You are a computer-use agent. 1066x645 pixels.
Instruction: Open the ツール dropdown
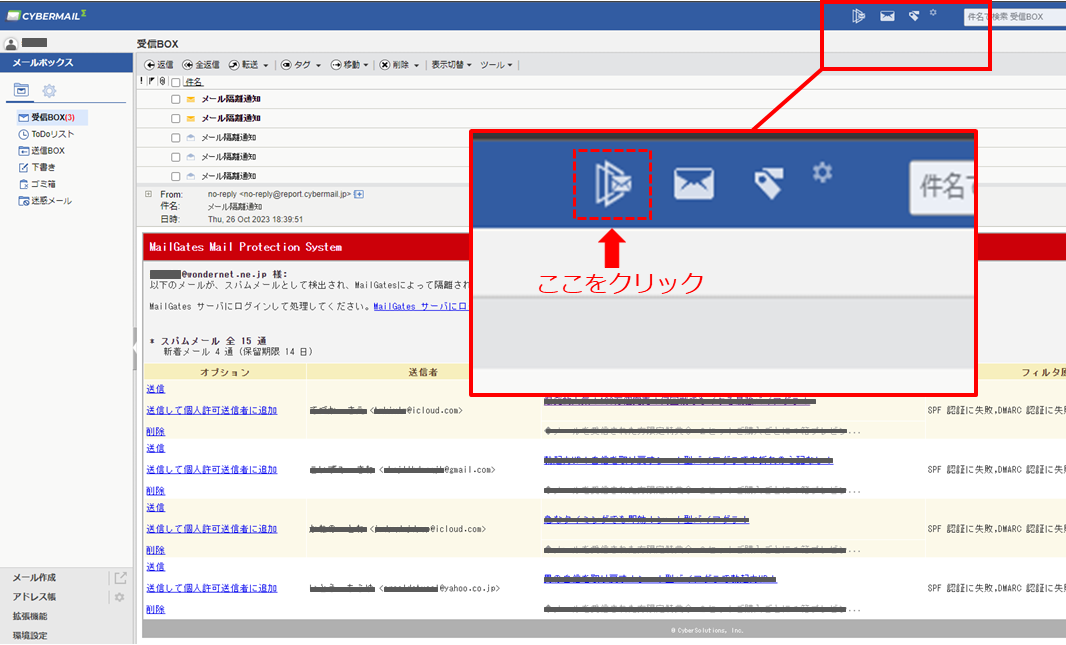tap(496, 65)
